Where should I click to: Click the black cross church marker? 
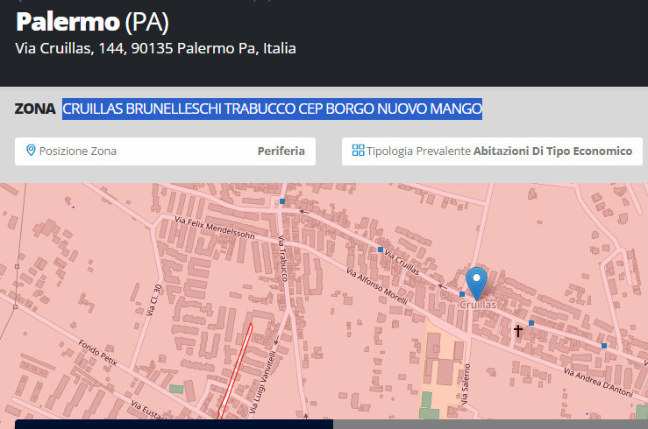(x=518, y=331)
